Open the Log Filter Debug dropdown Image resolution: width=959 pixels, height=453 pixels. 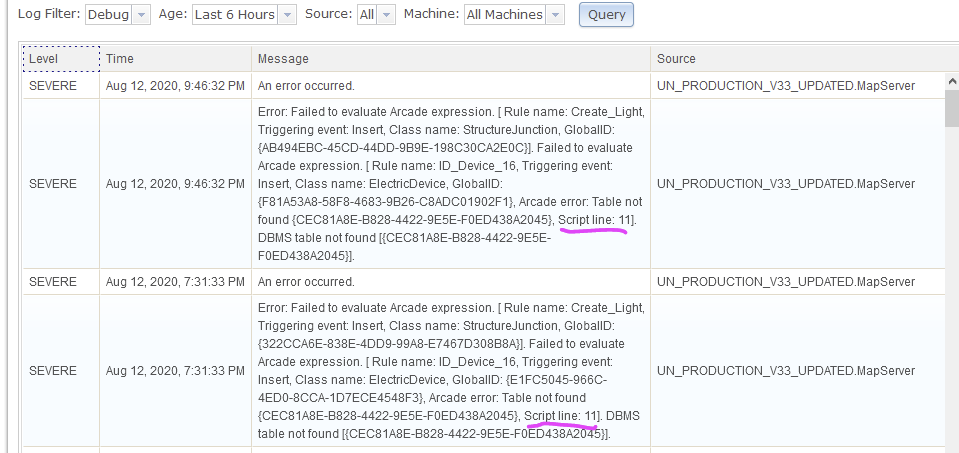coord(117,15)
